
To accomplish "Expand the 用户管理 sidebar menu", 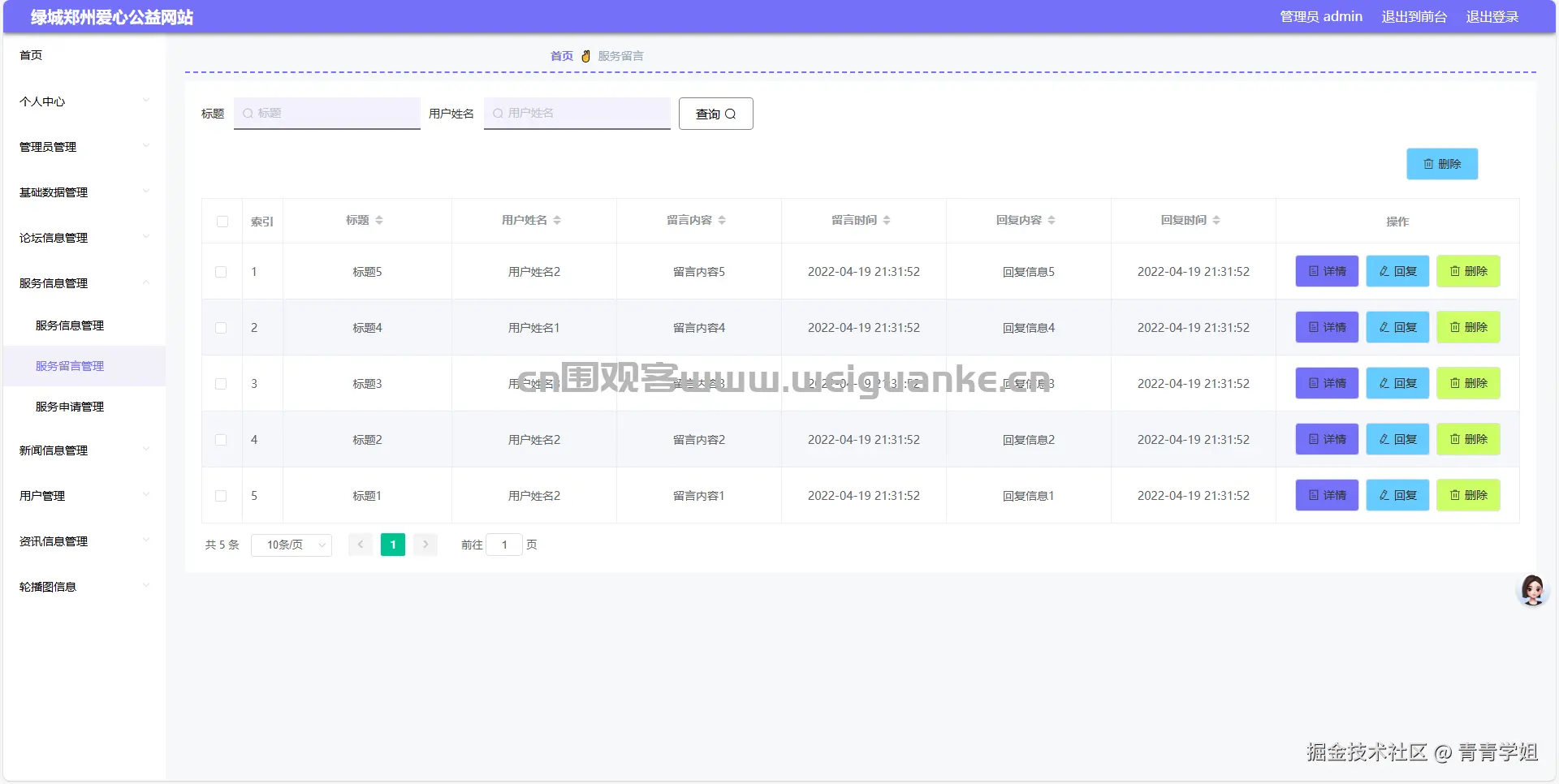I will [x=84, y=496].
